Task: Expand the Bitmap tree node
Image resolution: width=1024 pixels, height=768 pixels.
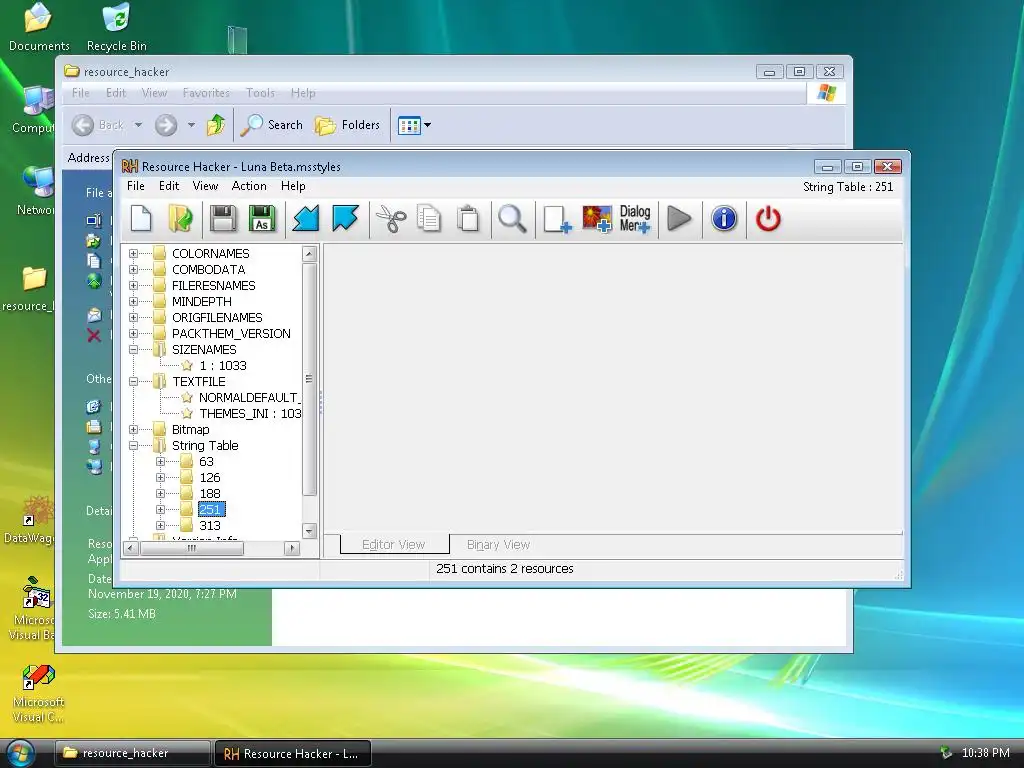Action: point(133,429)
